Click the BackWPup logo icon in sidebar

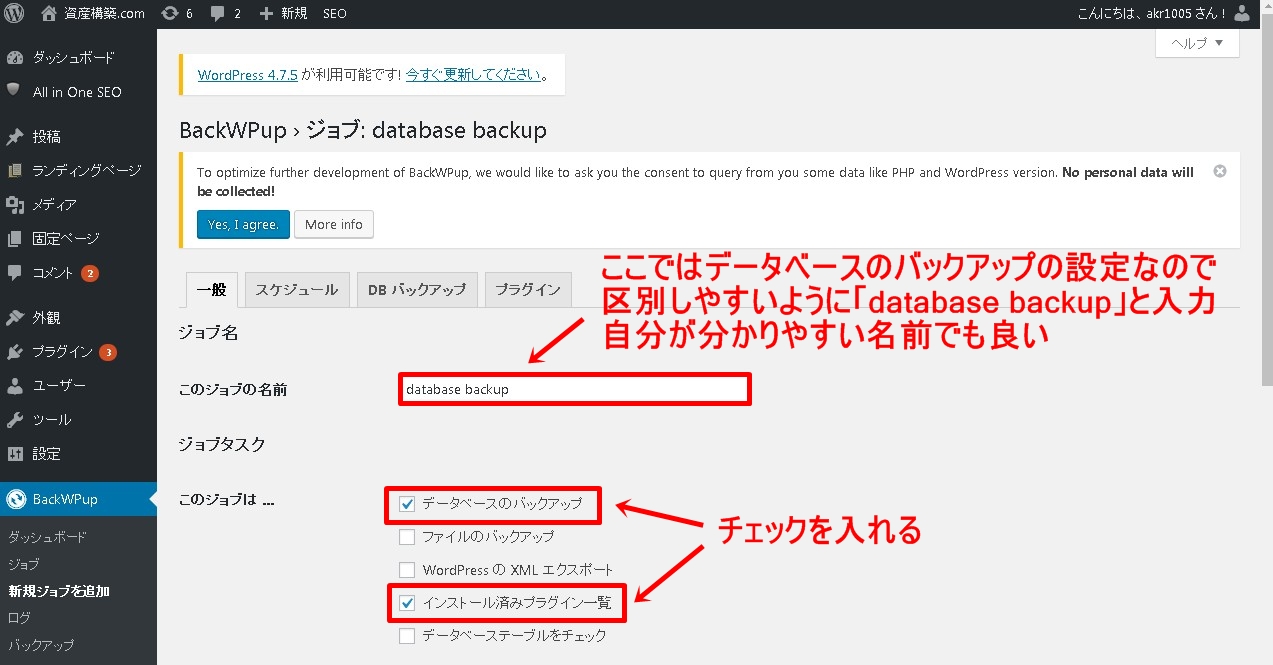point(15,499)
